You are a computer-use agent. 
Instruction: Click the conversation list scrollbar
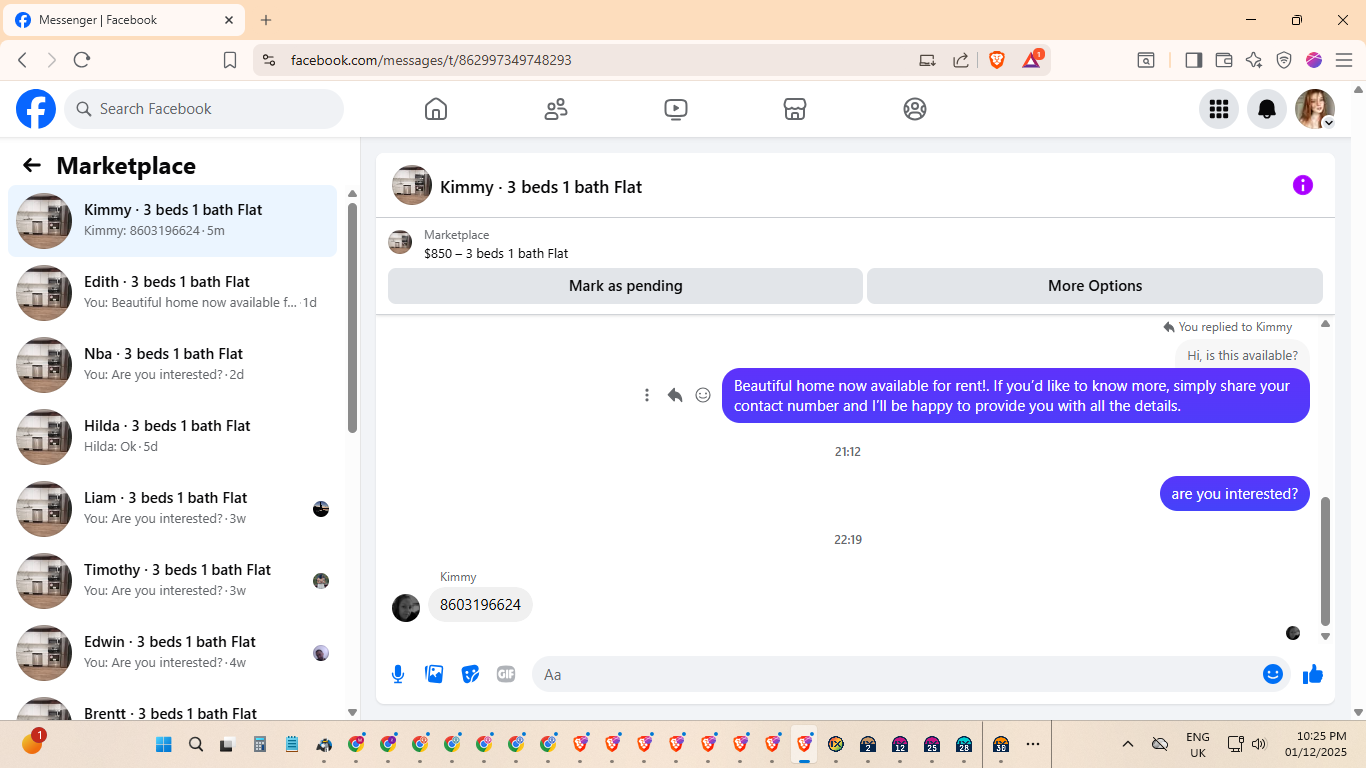352,318
